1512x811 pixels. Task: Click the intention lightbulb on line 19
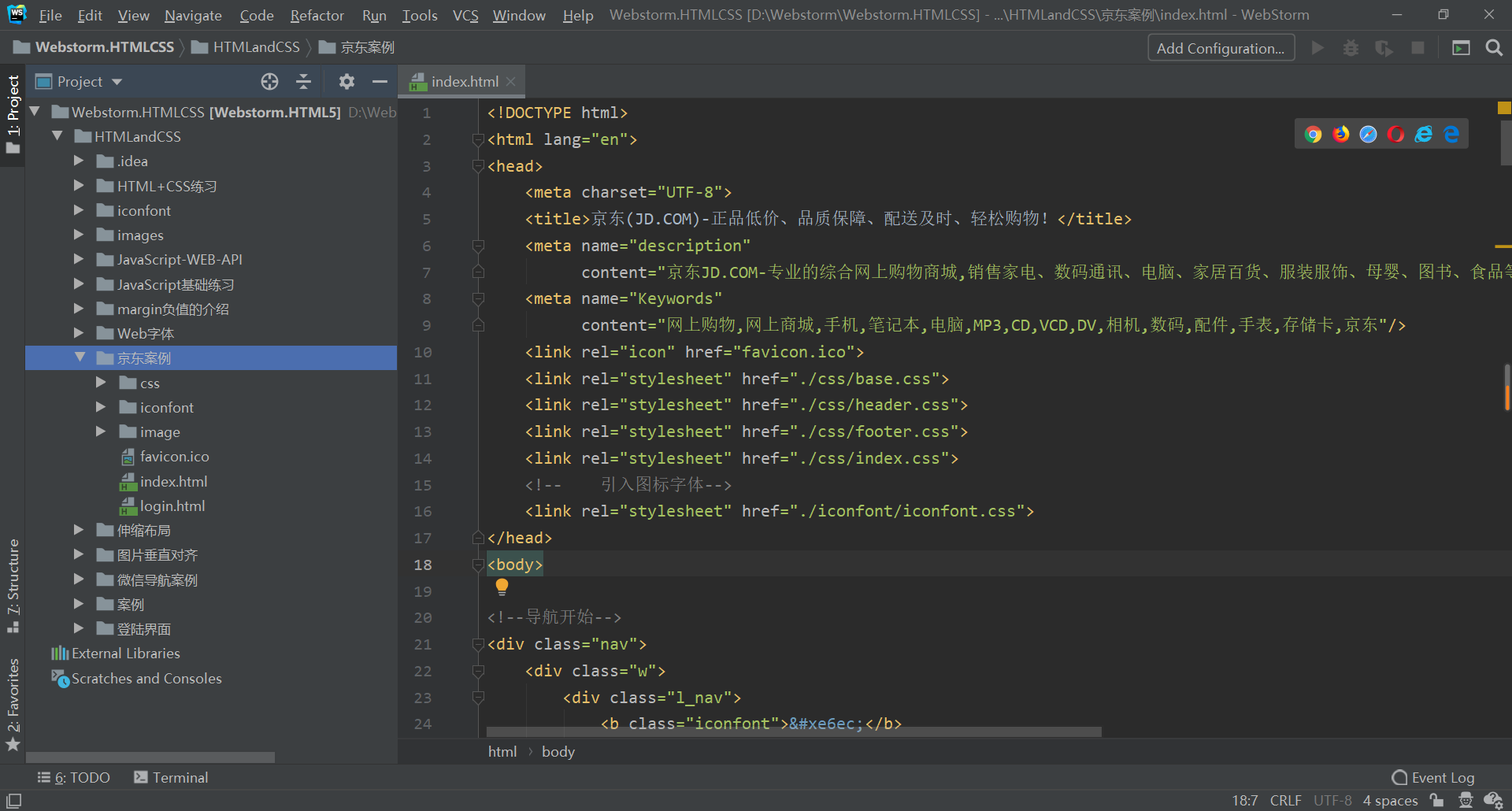coord(502,587)
